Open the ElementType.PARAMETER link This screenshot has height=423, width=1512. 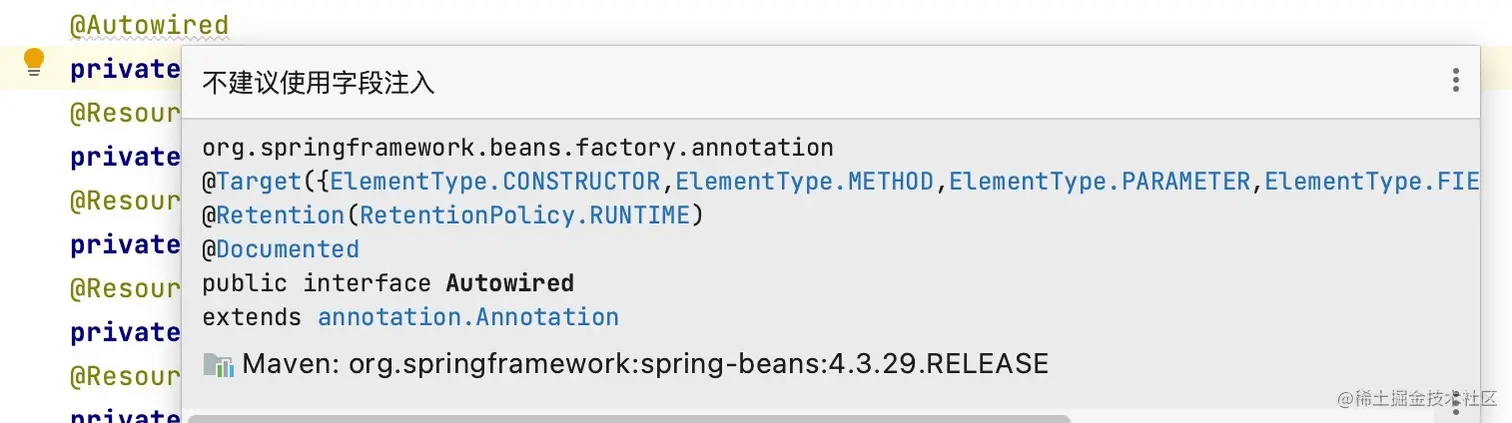pos(1099,182)
